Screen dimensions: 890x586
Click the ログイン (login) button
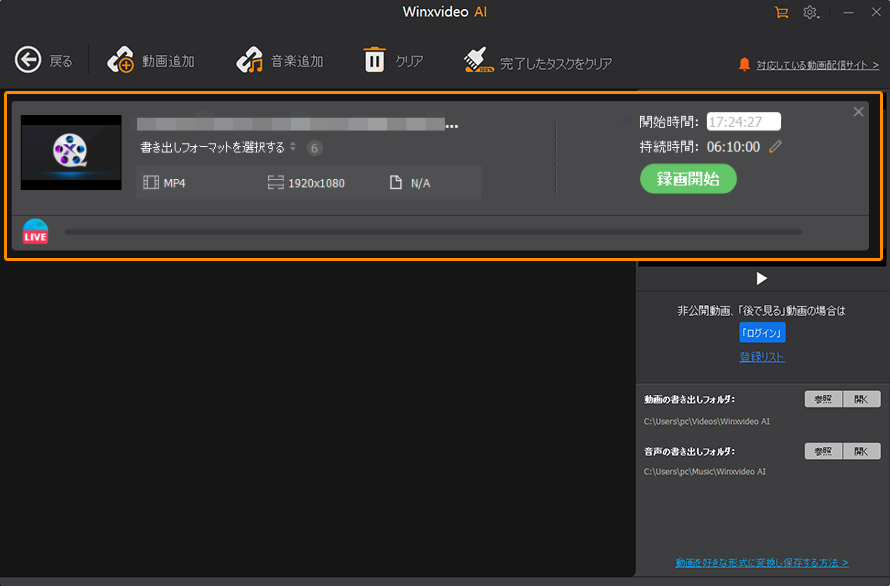(x=764, y=334)
